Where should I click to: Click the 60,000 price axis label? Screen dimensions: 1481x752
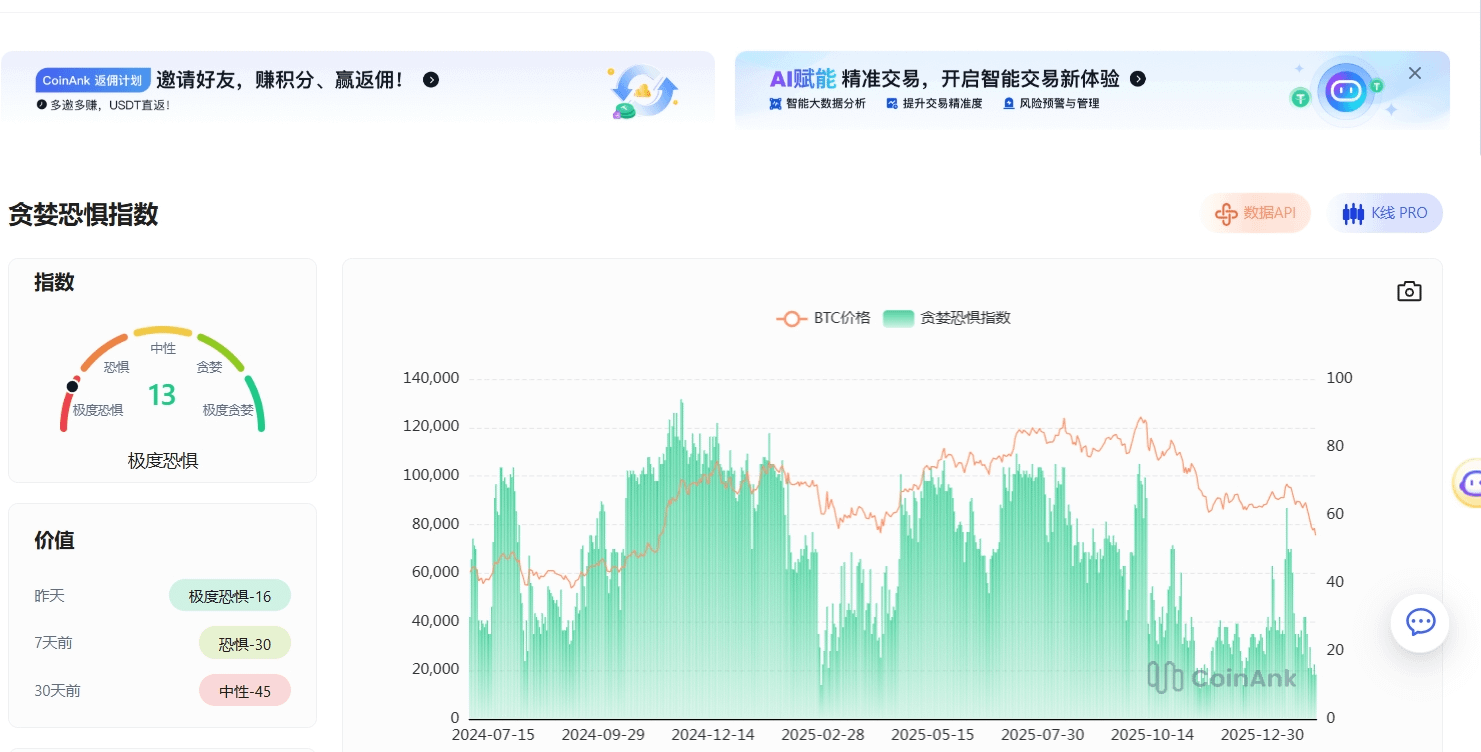(x=435, y=572)
